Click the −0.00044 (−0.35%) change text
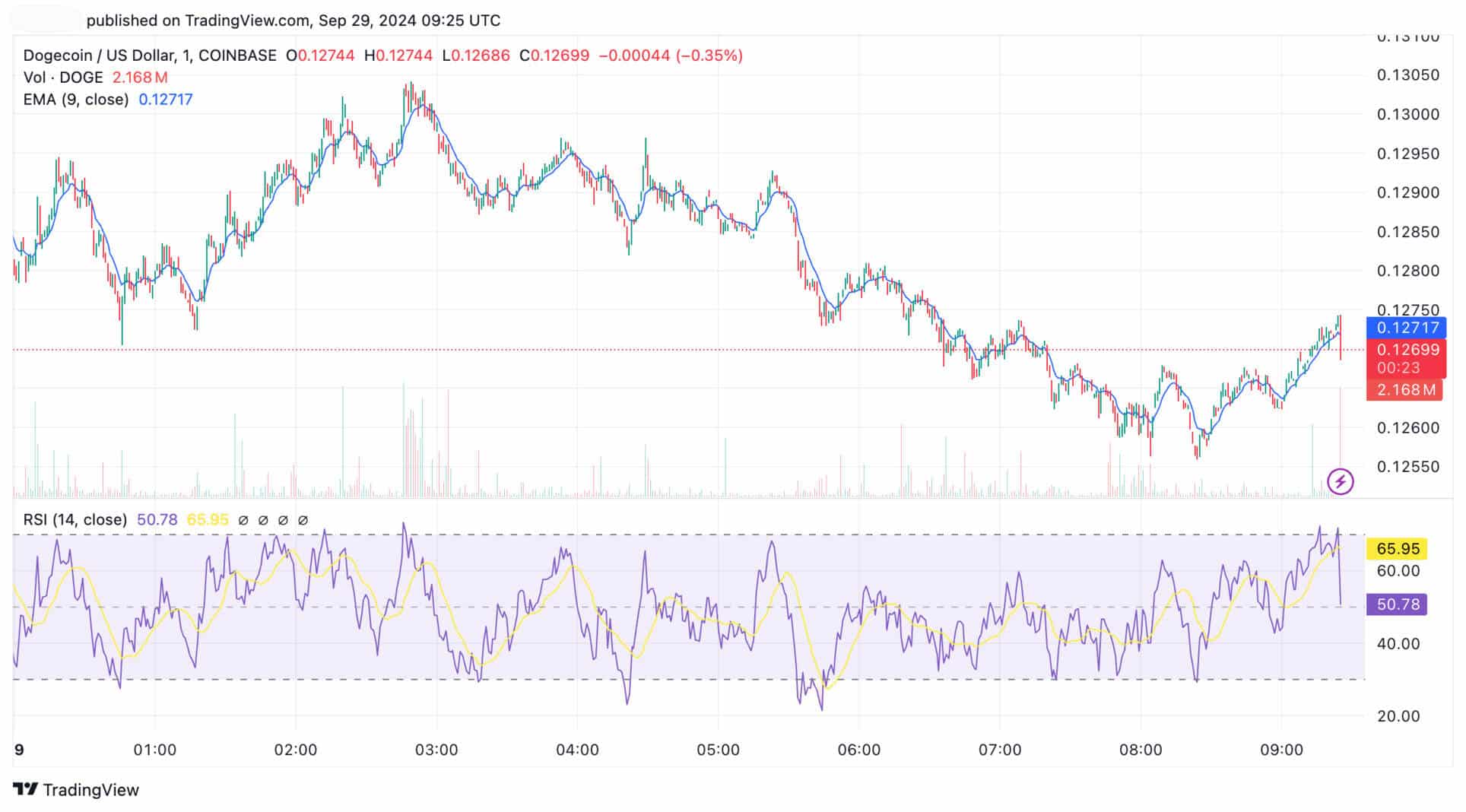This screenshot has width=1466, height=812. pyautogui.click(x=671, y=56)
